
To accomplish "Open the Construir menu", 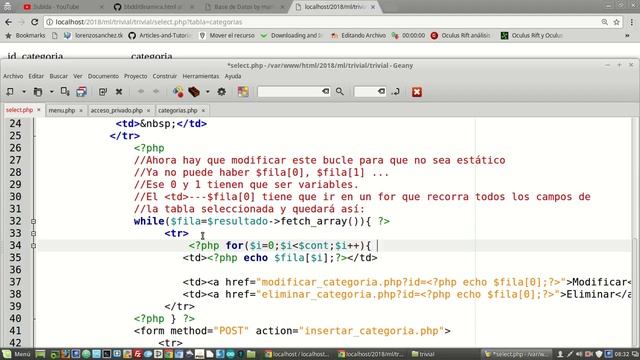I will (x=165, y=76).
